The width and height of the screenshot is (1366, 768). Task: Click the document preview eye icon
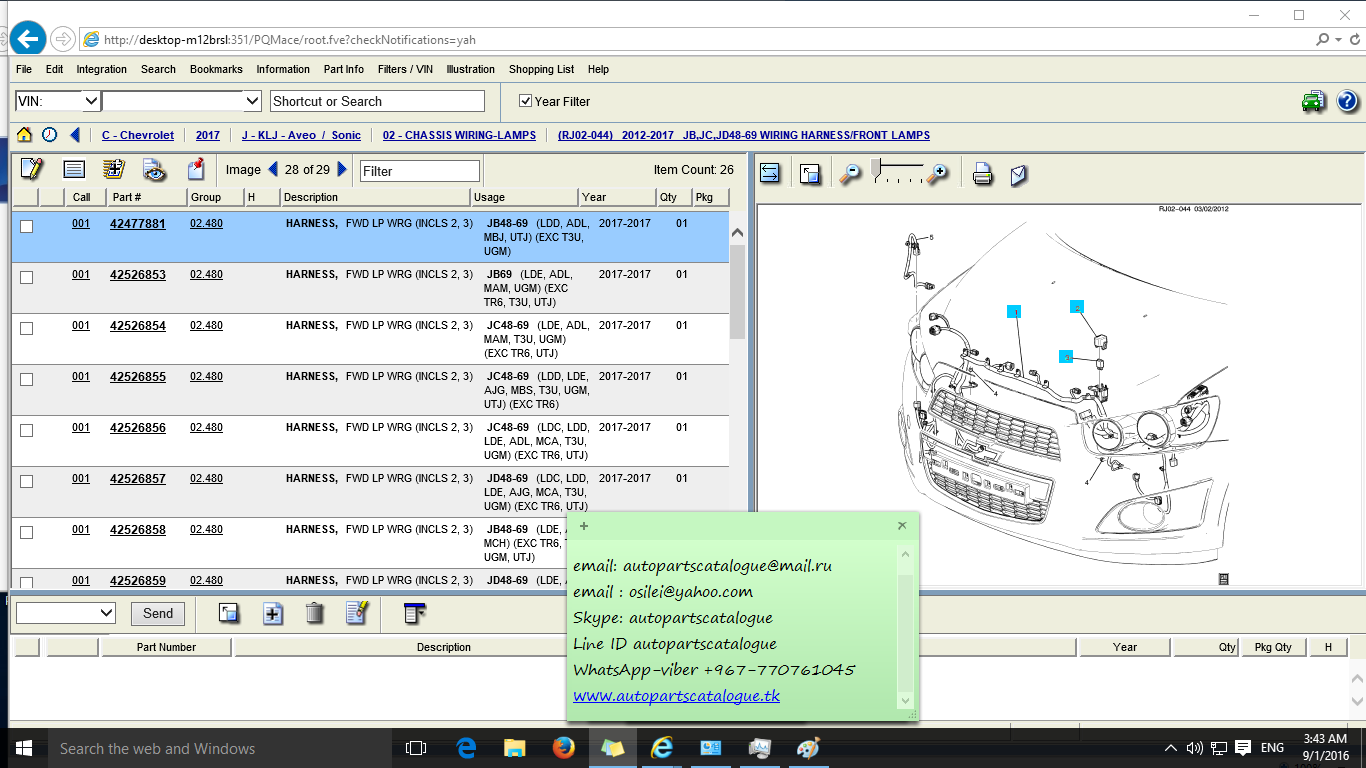[153, 169]
